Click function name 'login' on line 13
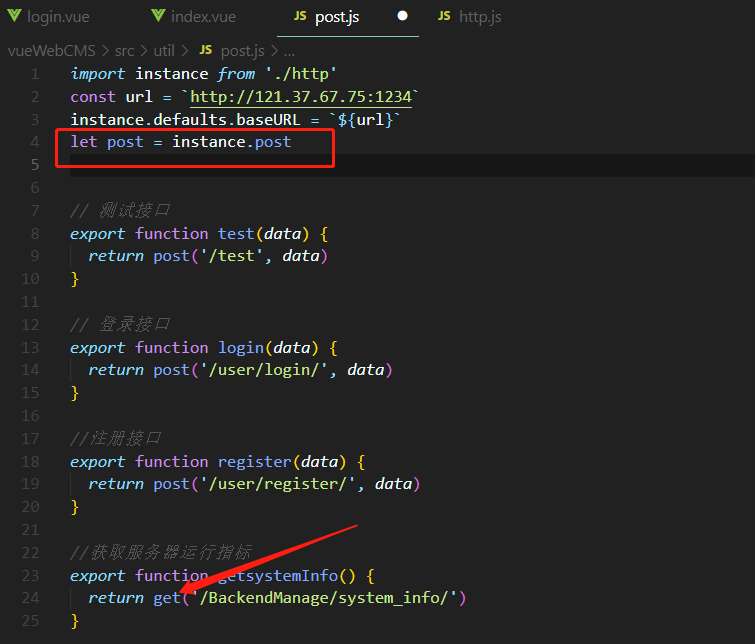The image size is (755, 644). (x=241, y=347)
